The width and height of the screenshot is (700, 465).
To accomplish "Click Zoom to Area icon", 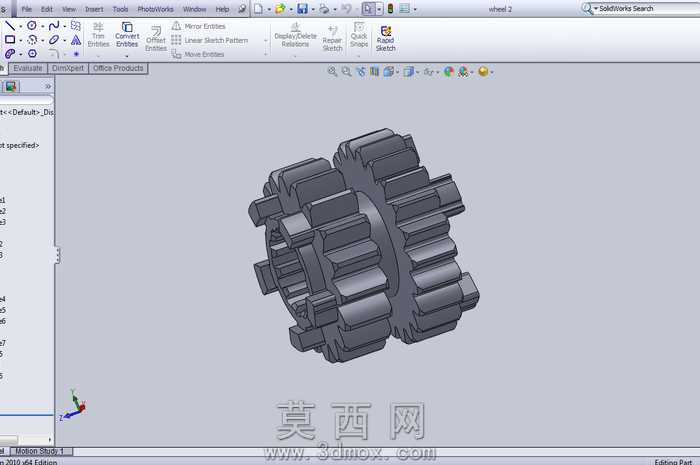I will [x=346, y=71].
